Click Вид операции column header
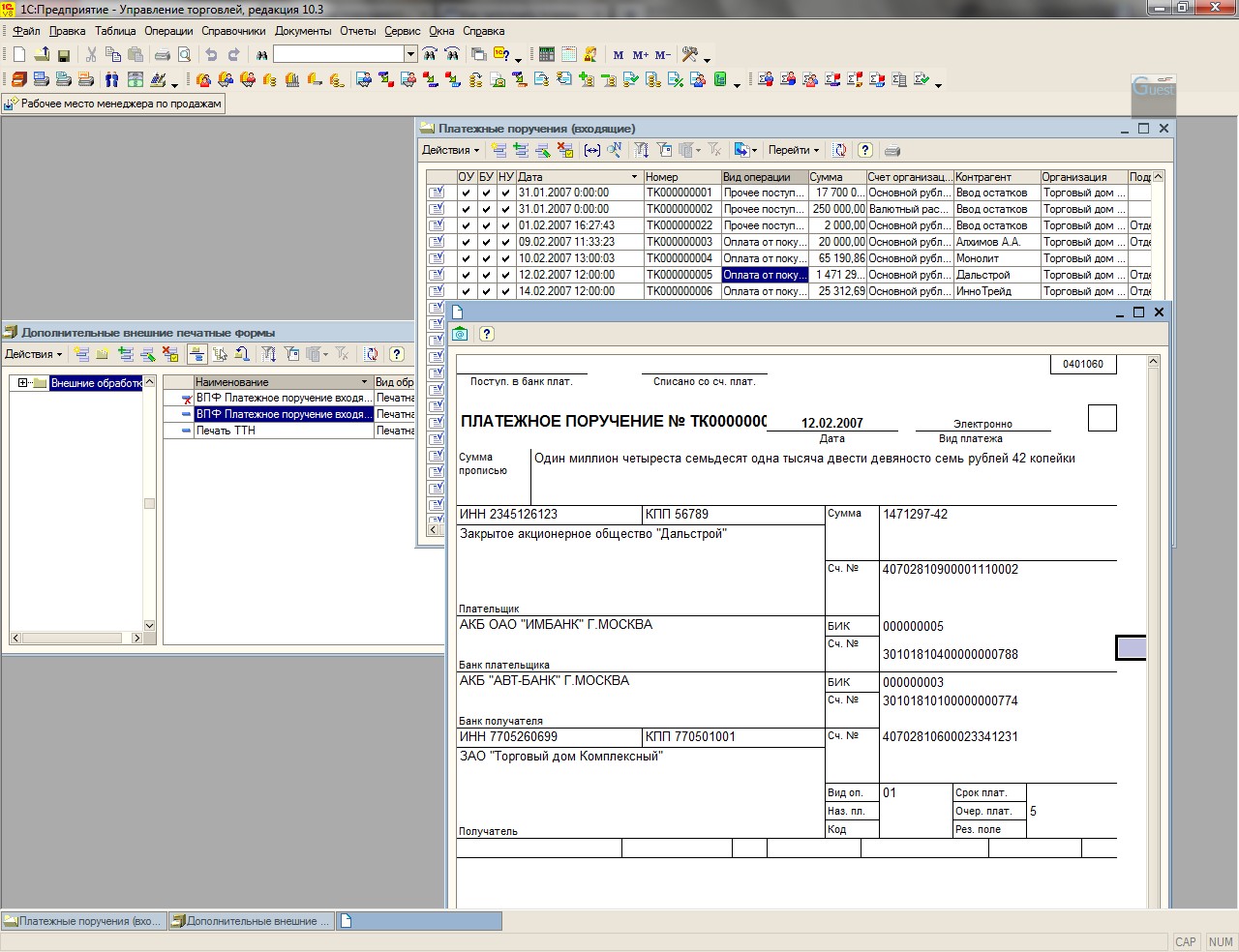 tap(765, 177)
